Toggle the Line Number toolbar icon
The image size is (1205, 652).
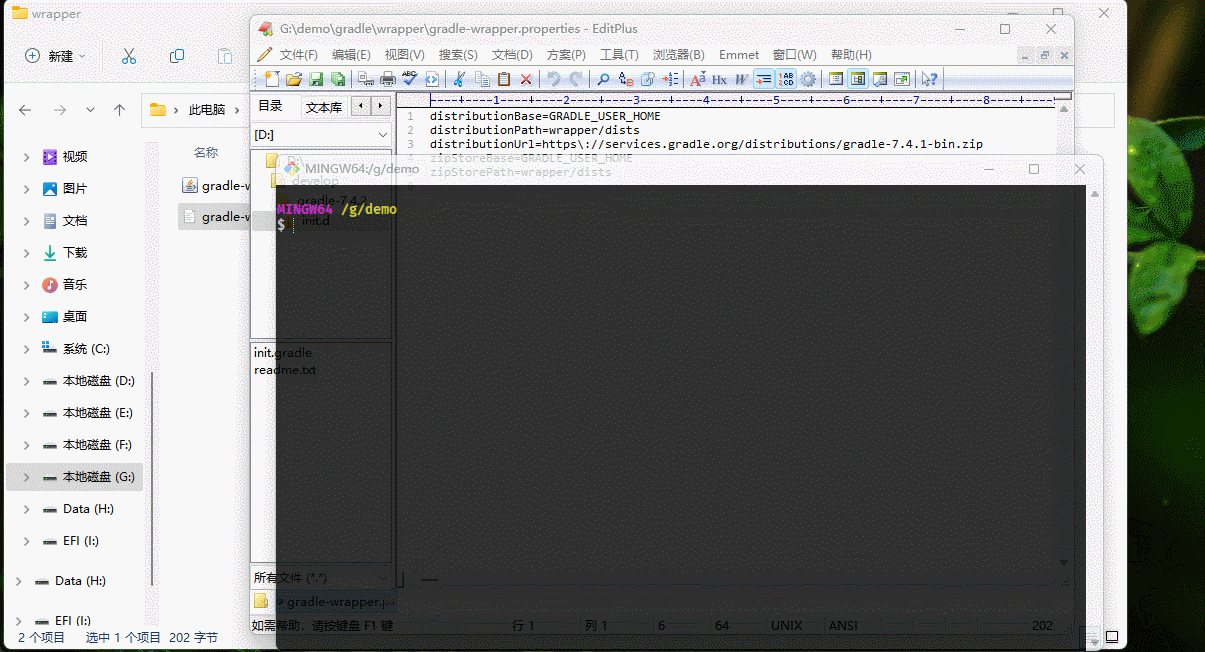[785, 79]
